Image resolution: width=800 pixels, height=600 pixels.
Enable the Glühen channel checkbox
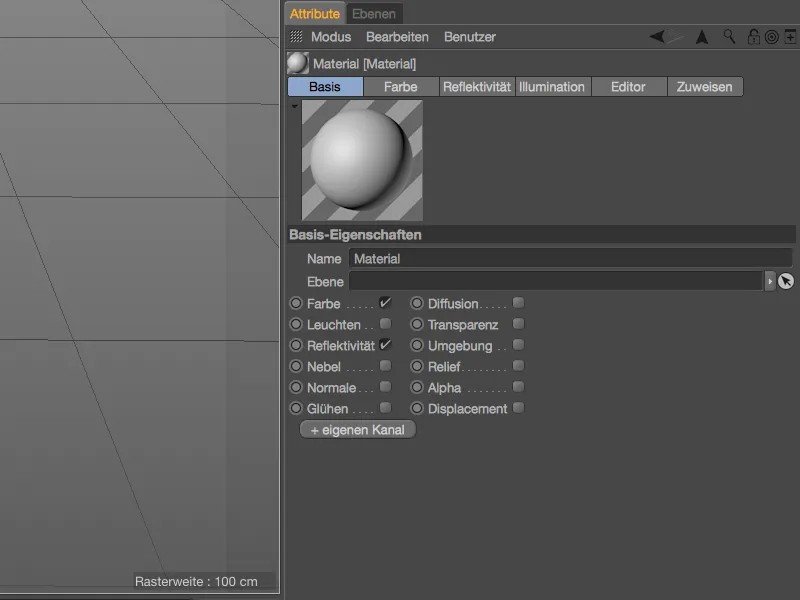pos(385,408)
